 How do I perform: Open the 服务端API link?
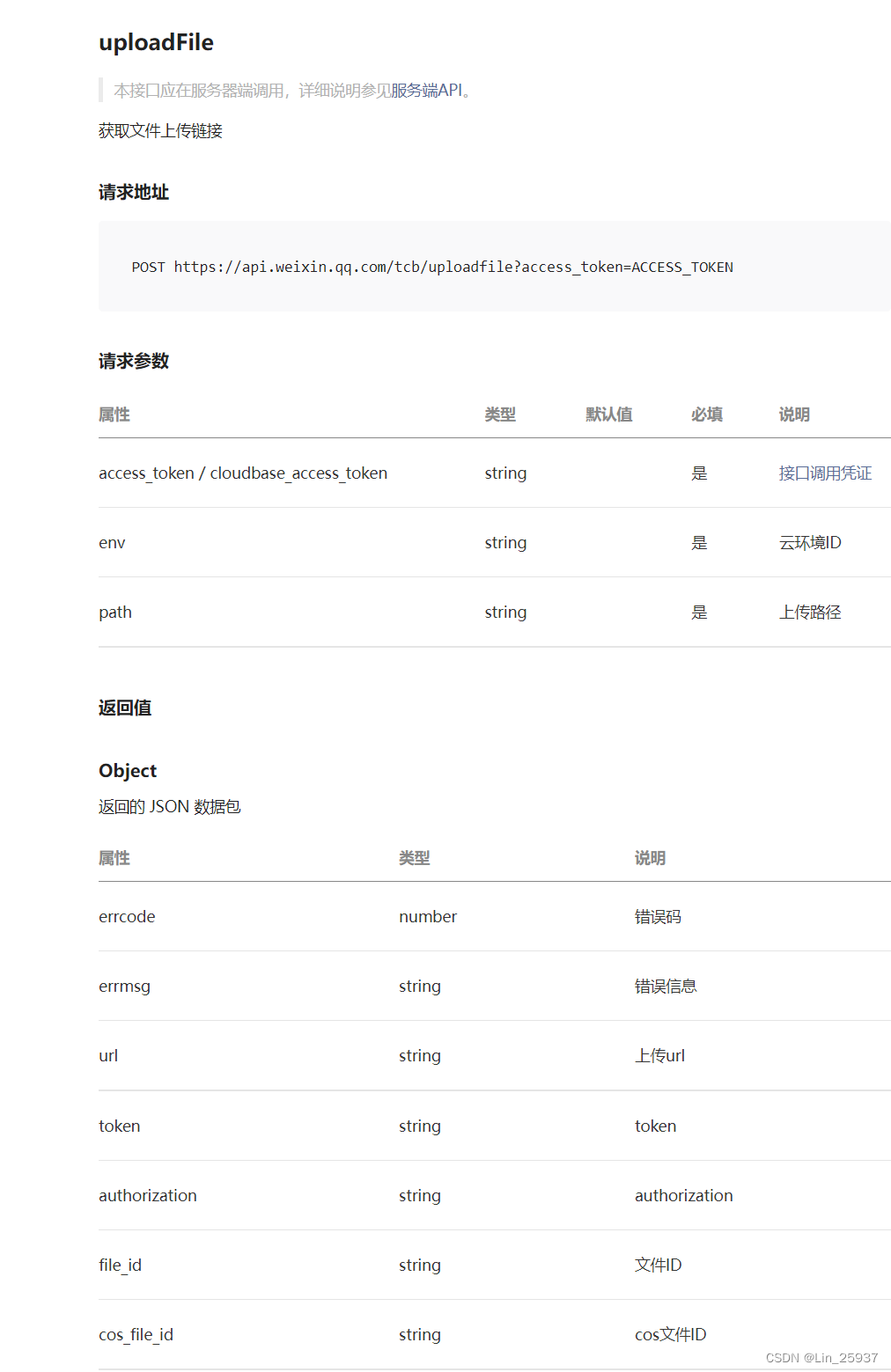[426, 91]
